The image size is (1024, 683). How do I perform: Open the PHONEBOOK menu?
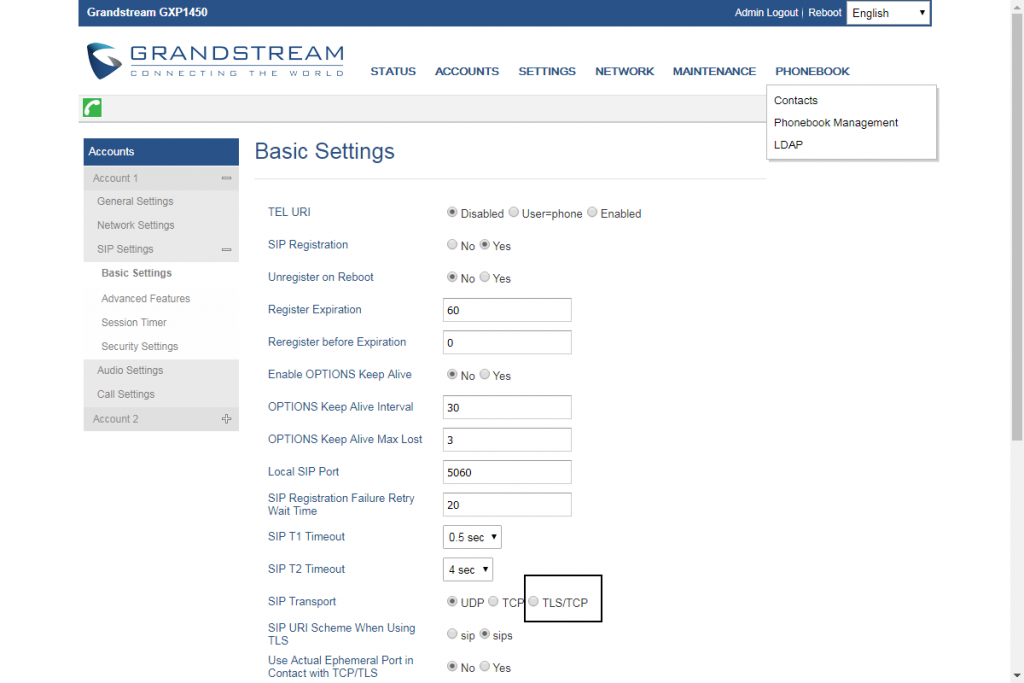point(812,71)
